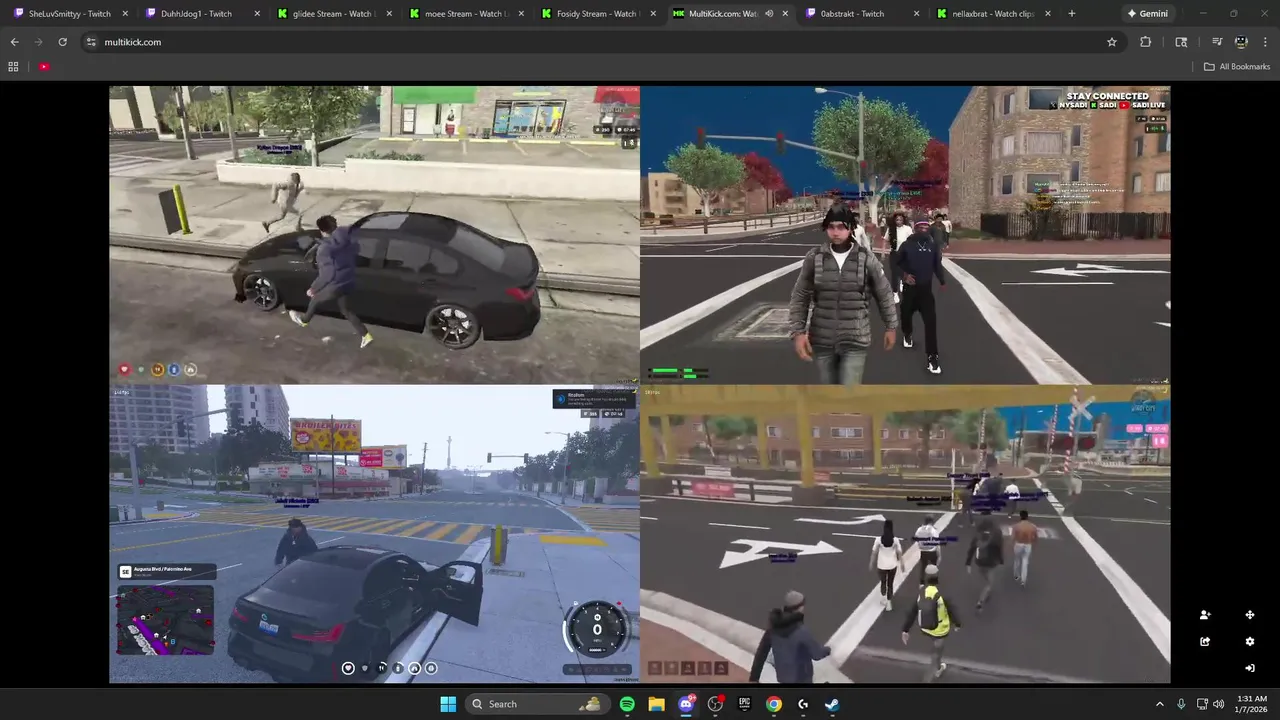Click the multikick.com address bar
The image size is (1280, 720).
coord(600,42)
